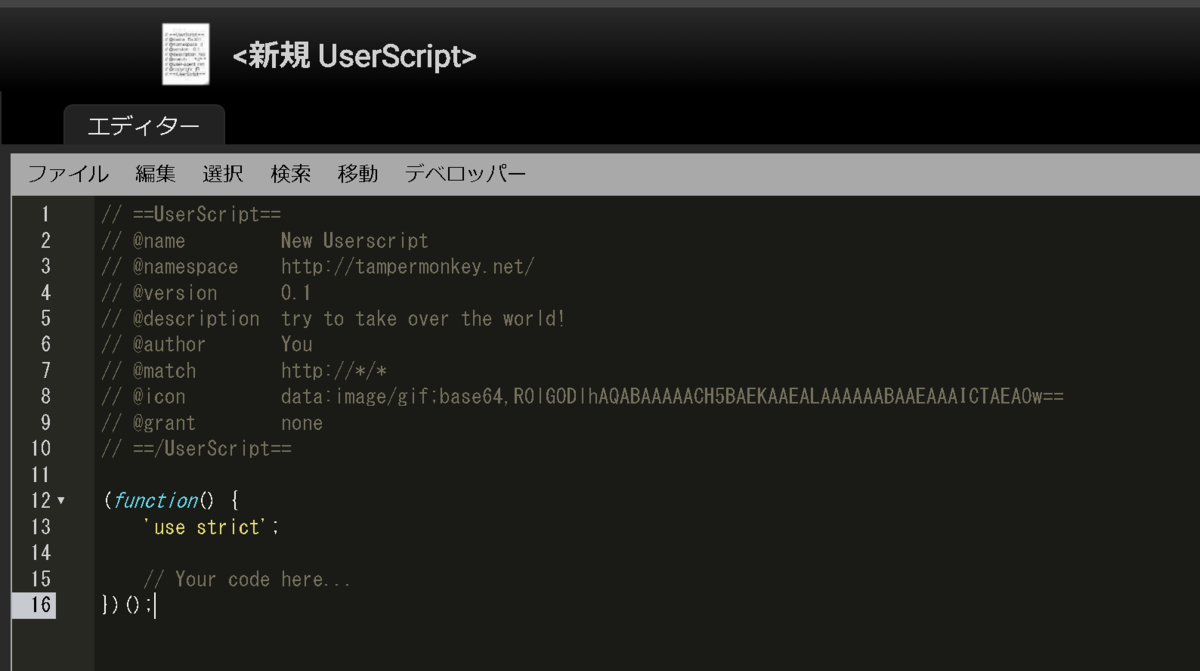
Task: Click line number 1 in gutter
Action: pyautogui.click(x=45, y=214)
